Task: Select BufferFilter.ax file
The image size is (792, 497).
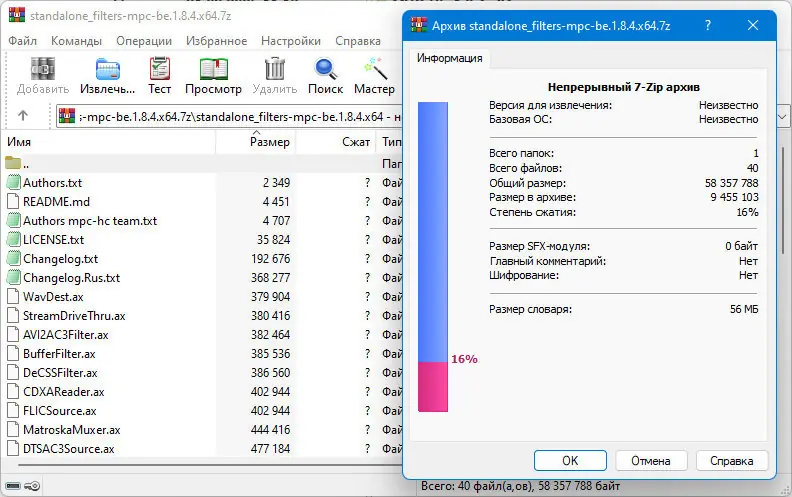Action: [59, 354]
